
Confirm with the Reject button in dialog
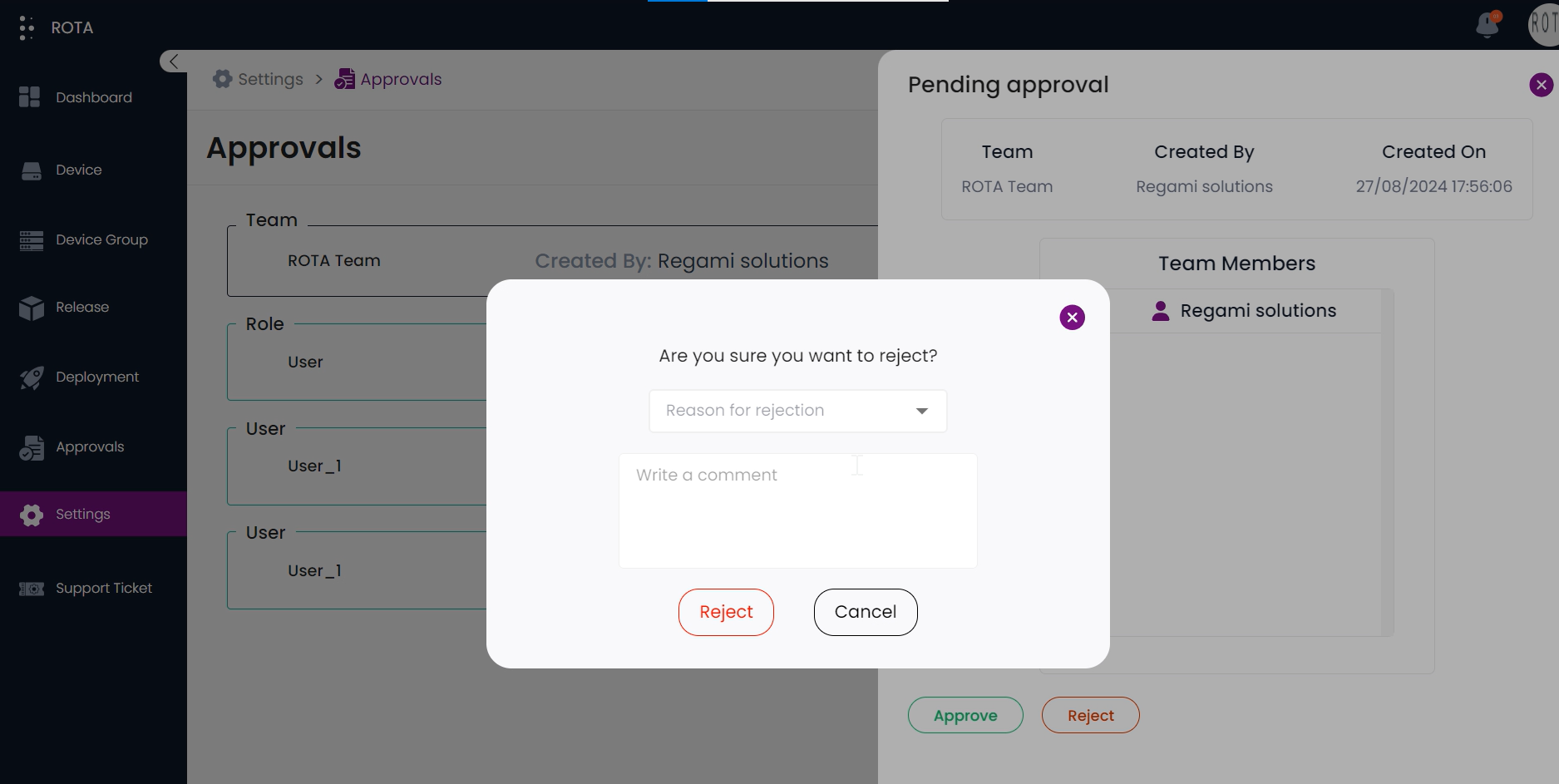pyautogui.click(x=726, y=612)
